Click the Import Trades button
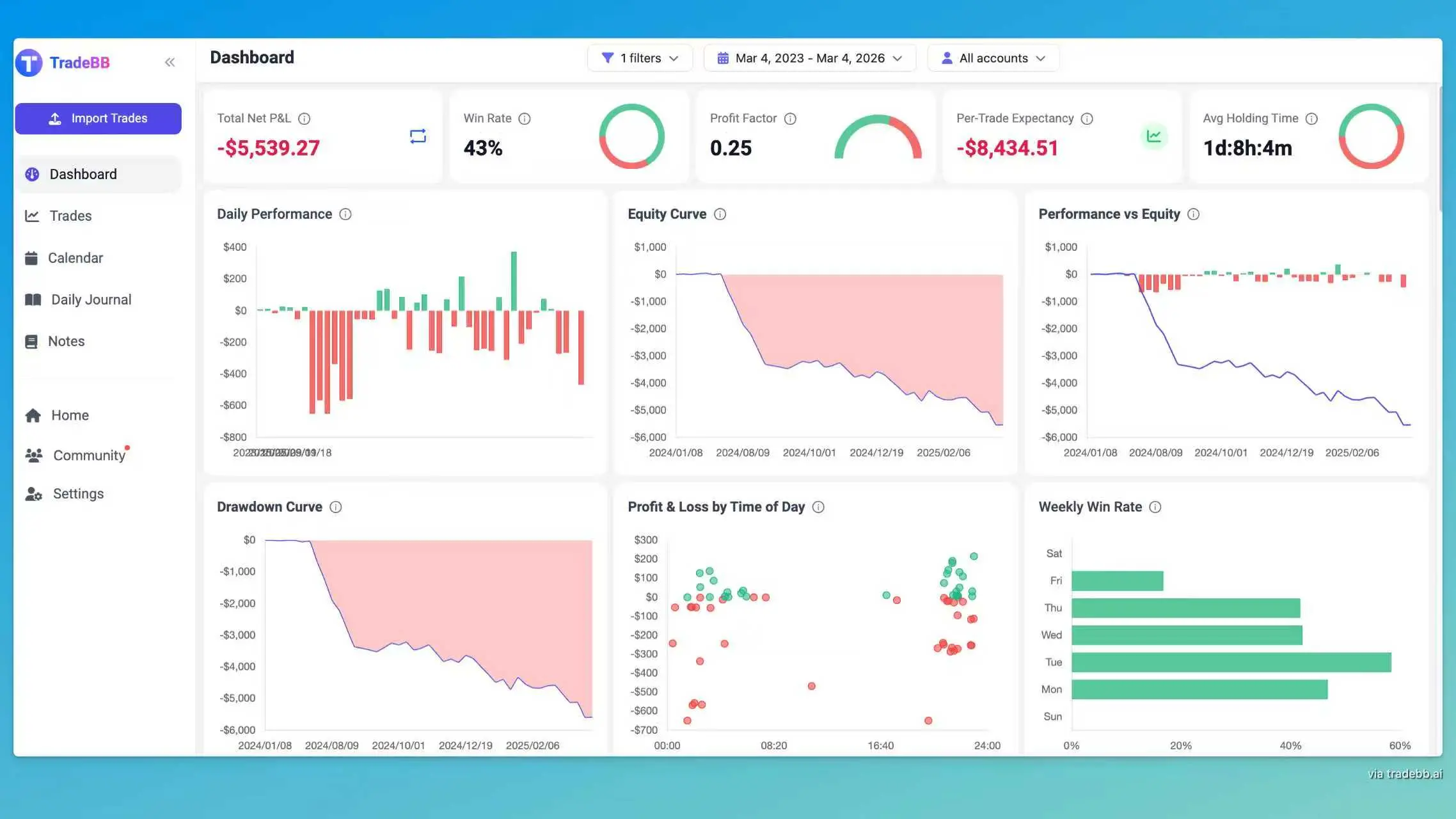Screen dimensions: 1456x819 click(98, 118)
